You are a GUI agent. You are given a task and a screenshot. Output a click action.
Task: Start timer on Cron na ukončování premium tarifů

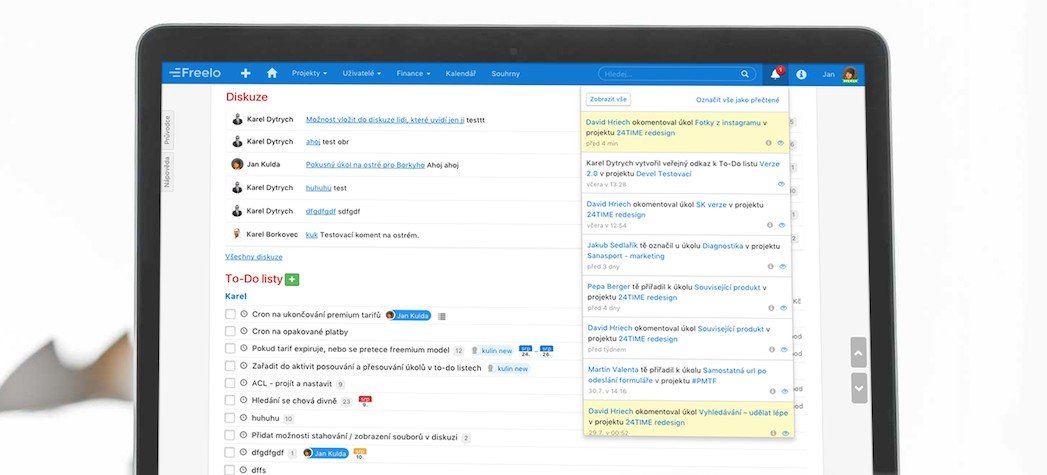[244, 314]
